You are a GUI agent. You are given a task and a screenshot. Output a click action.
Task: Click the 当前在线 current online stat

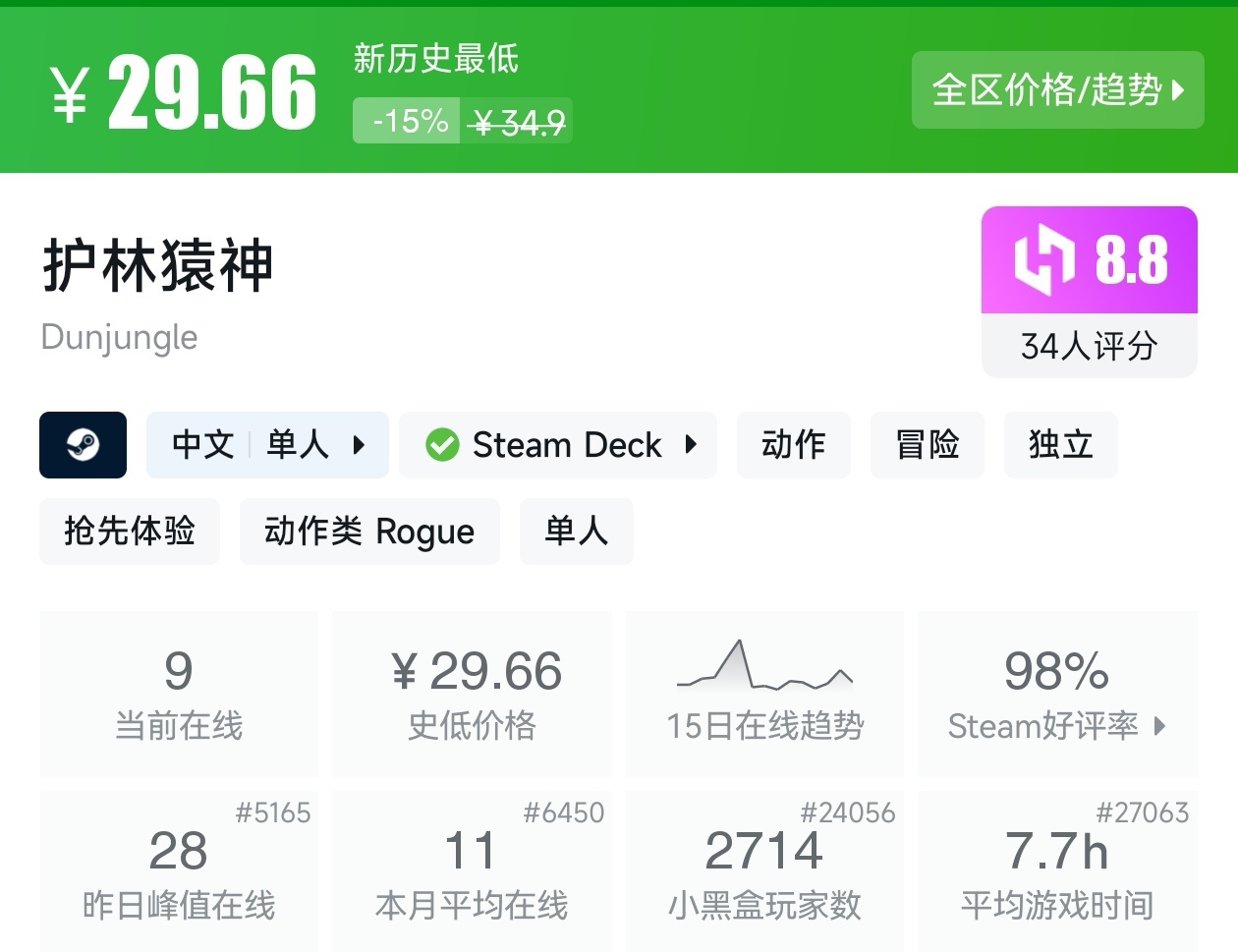pos(179,694)
